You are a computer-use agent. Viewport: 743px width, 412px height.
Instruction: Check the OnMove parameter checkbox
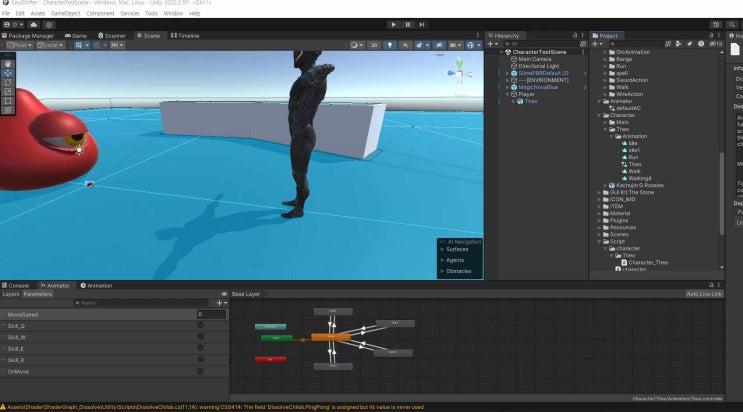(200, 371)
